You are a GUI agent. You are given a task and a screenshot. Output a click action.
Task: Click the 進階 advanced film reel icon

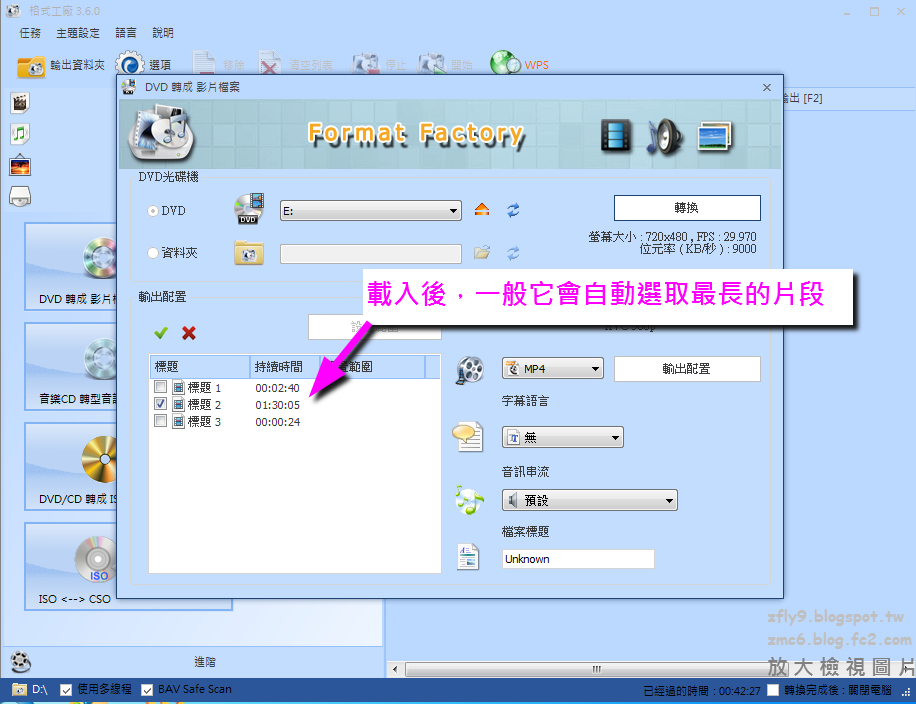(20, 661)
